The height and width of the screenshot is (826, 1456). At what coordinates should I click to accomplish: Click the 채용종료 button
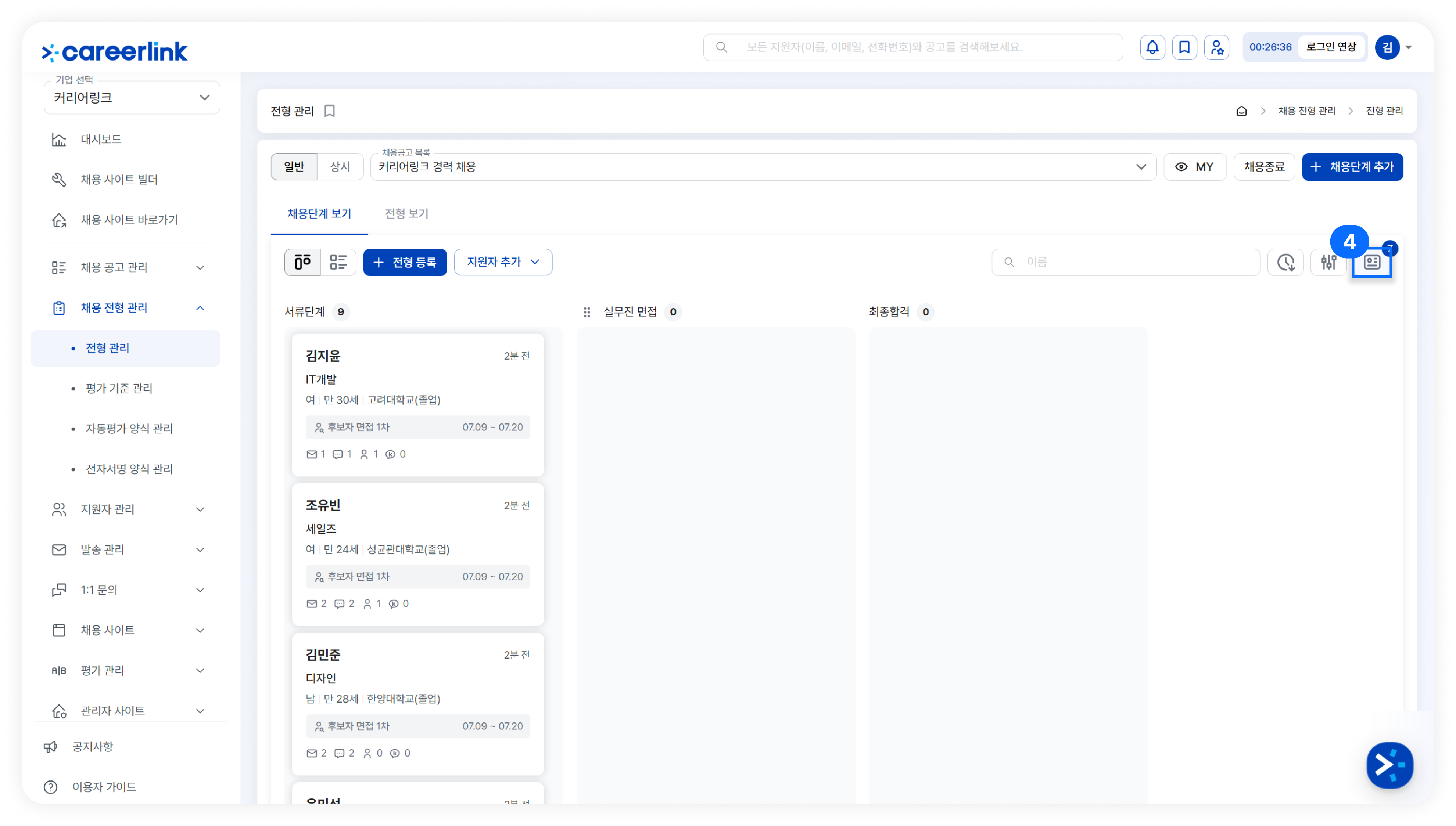[x=1264, y=167]
